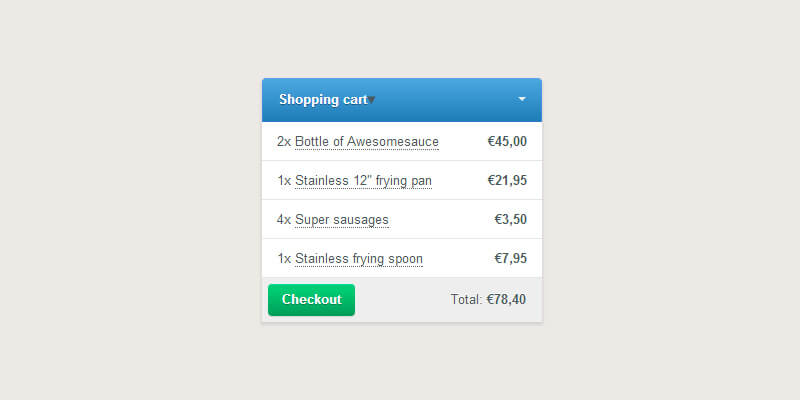Click the Total label in the footer
Screen dimensions: 800x400
coord(466,299)
